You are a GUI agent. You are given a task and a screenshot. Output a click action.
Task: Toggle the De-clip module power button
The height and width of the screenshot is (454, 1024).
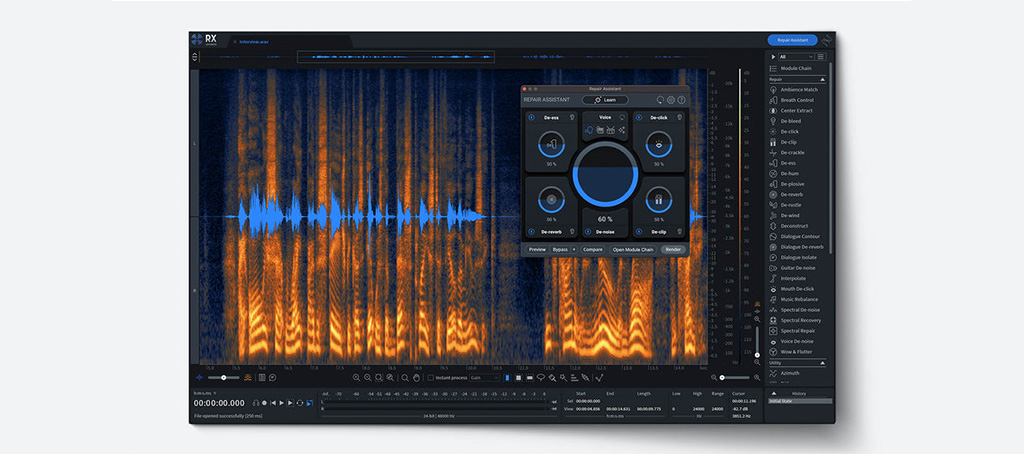pyautogui.click(x=638, y=231)
